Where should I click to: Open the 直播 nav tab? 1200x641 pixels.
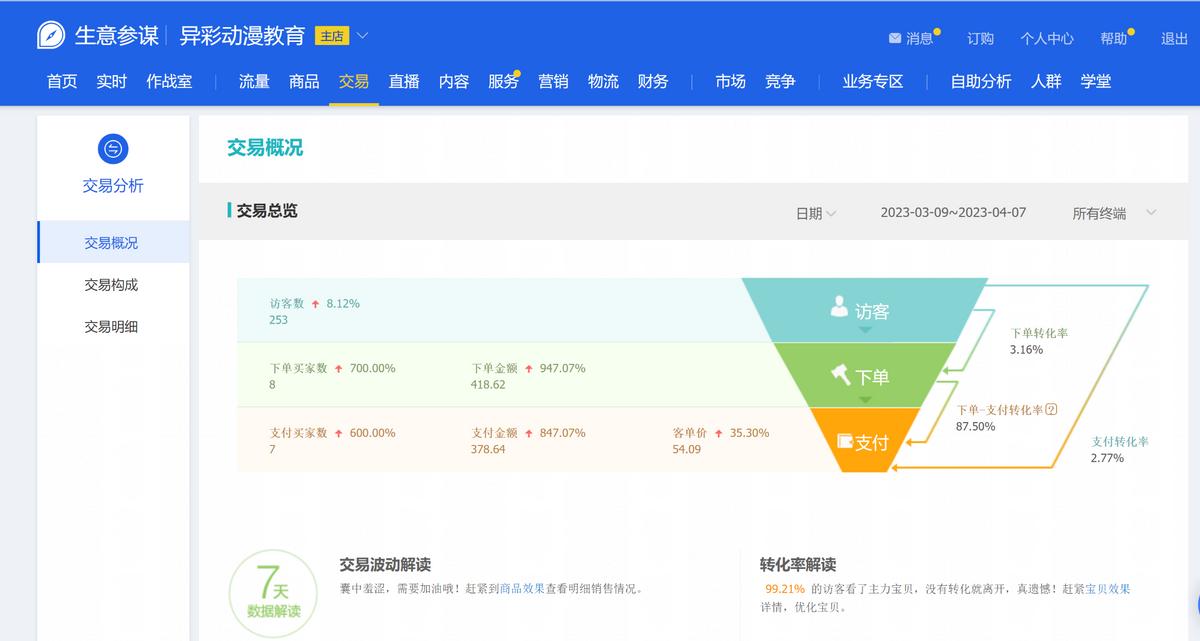coord(404,81)
